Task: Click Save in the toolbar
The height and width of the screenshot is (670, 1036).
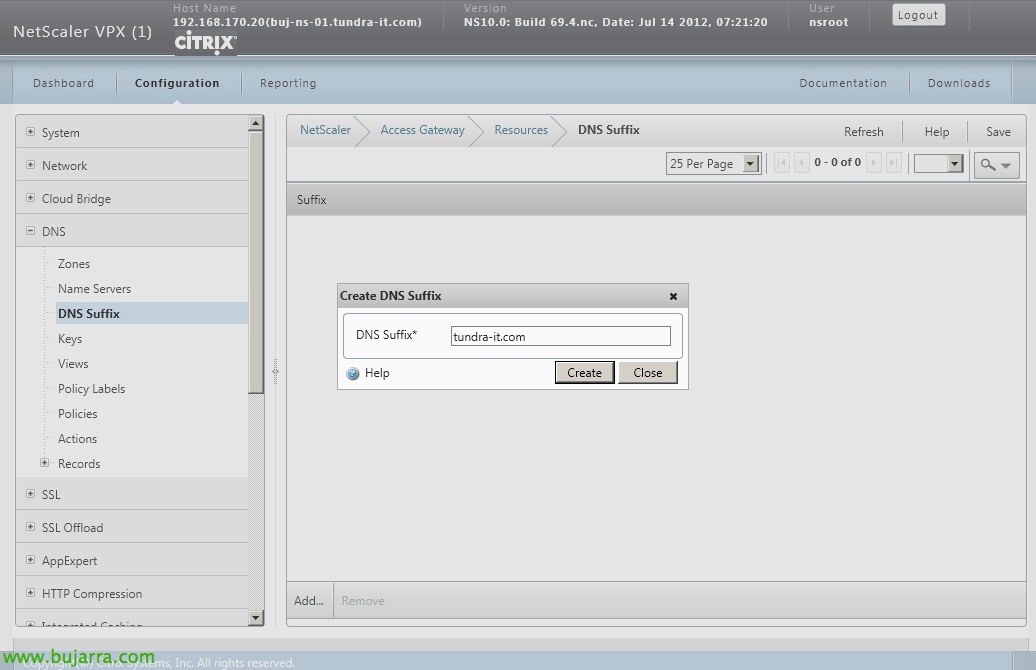Action: click(998, 131)
